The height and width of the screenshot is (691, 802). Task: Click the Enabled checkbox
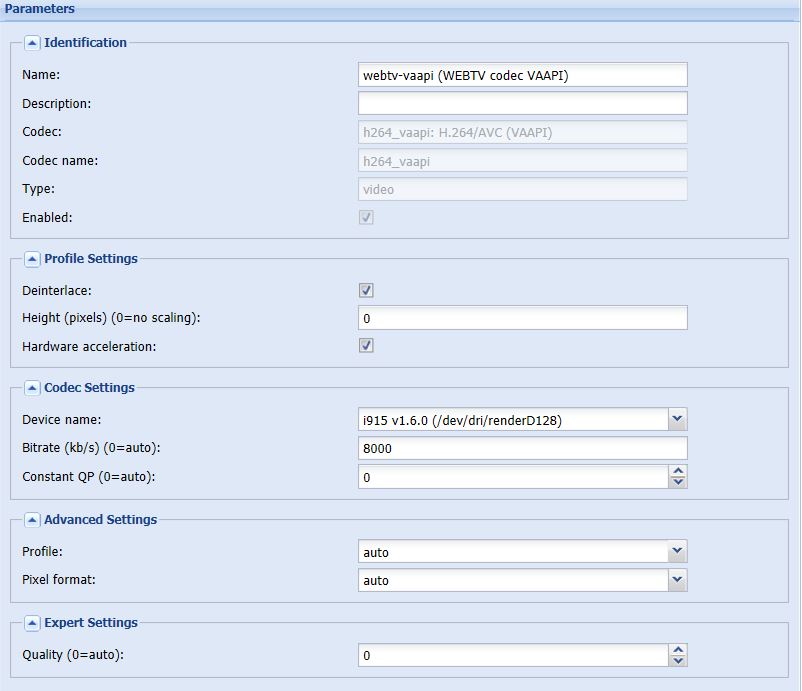click(366, 217)
